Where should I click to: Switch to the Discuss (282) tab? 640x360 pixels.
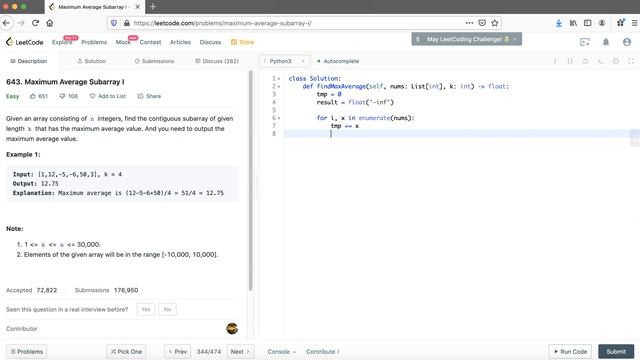click(x=217, y=61)
